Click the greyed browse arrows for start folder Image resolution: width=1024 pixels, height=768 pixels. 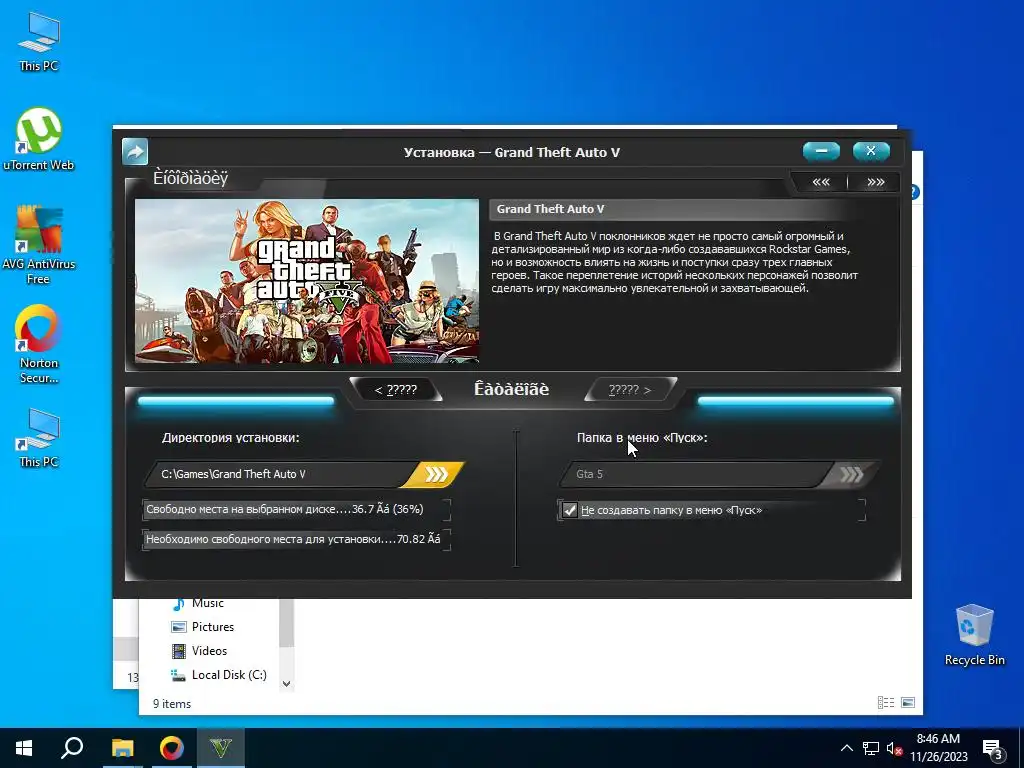coord(851,474)
